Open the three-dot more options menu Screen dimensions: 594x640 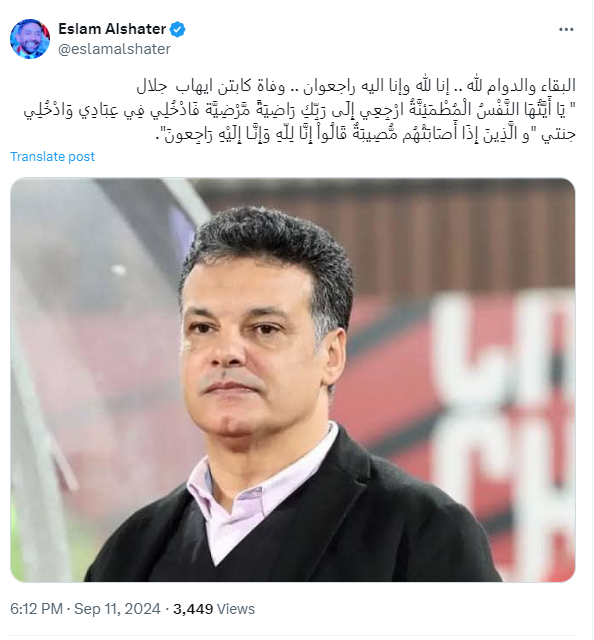(x=566, y=29)
